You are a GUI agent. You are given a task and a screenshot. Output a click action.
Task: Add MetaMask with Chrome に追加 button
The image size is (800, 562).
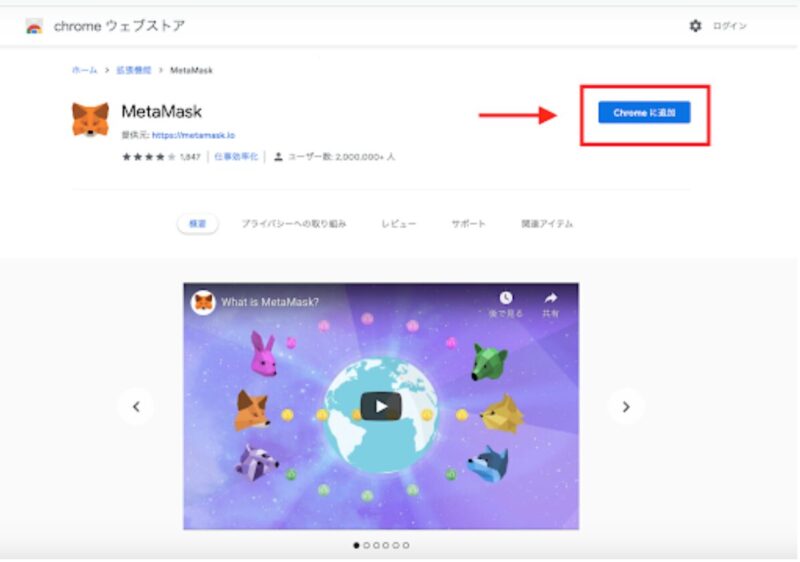tap(644, 113)
